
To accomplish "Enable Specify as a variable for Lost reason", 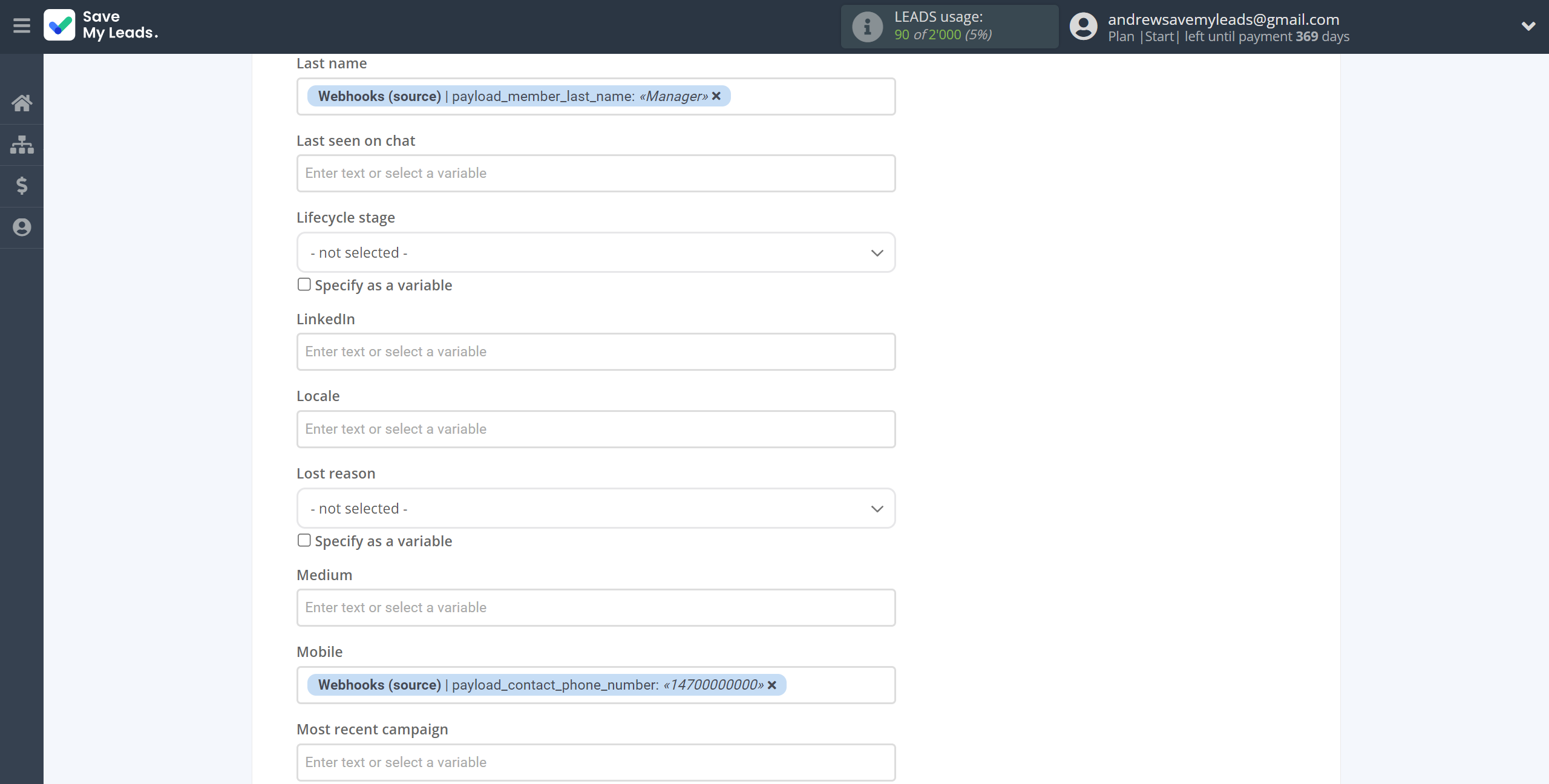I will [x=304, y=540].
